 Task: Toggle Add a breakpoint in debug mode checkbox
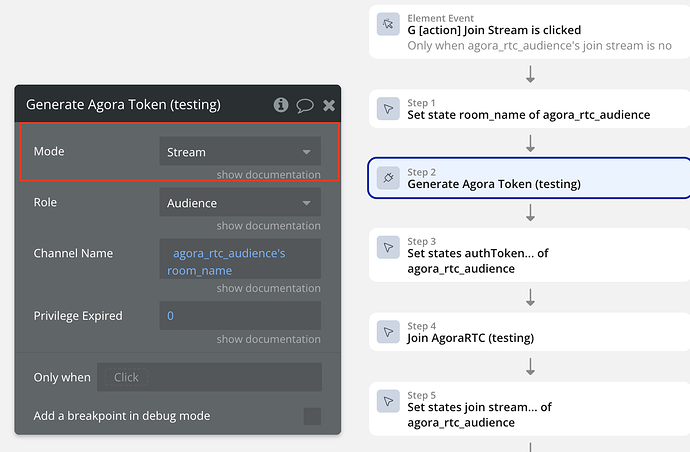[312, 416]
